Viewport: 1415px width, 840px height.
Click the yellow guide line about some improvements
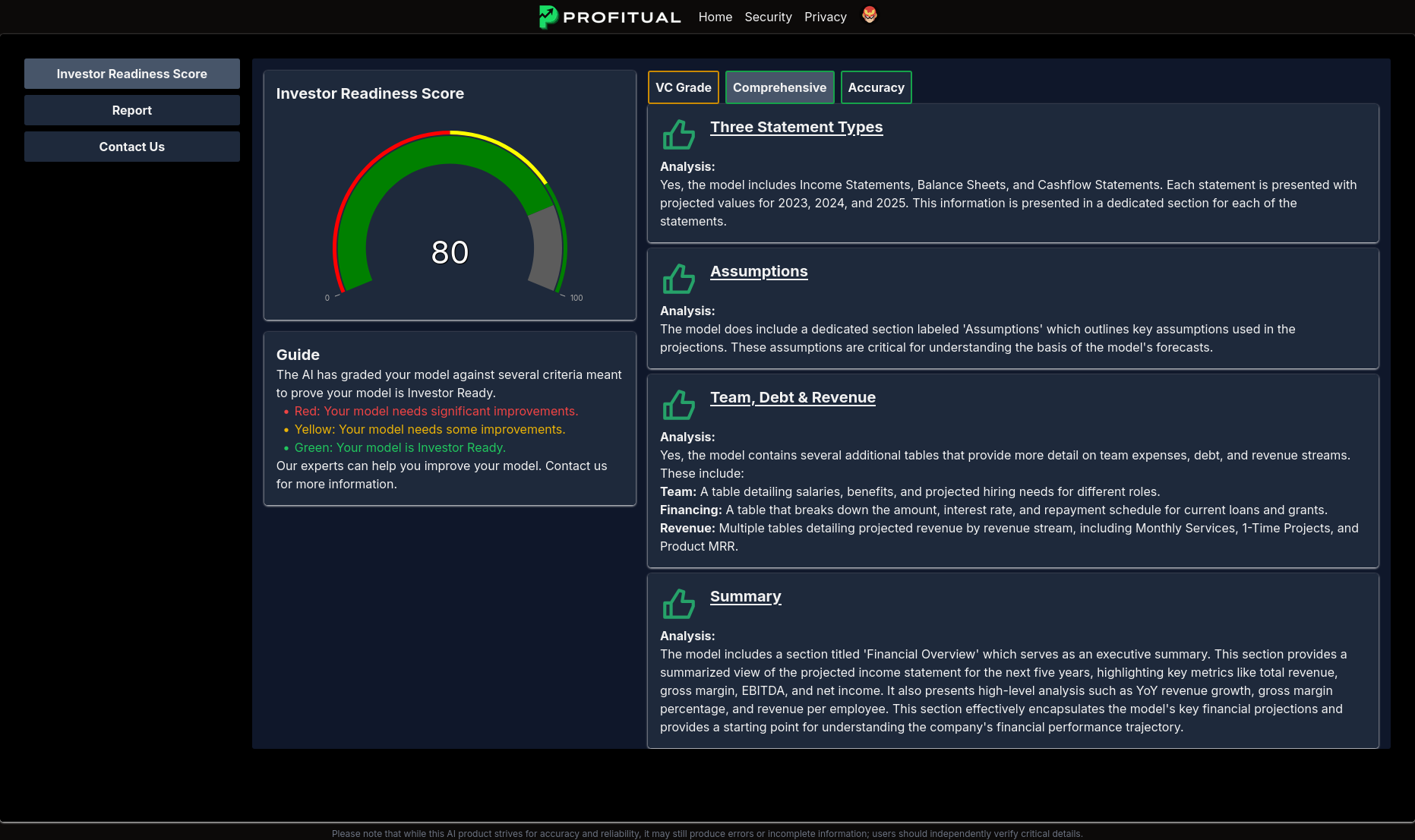pos(430,429)
